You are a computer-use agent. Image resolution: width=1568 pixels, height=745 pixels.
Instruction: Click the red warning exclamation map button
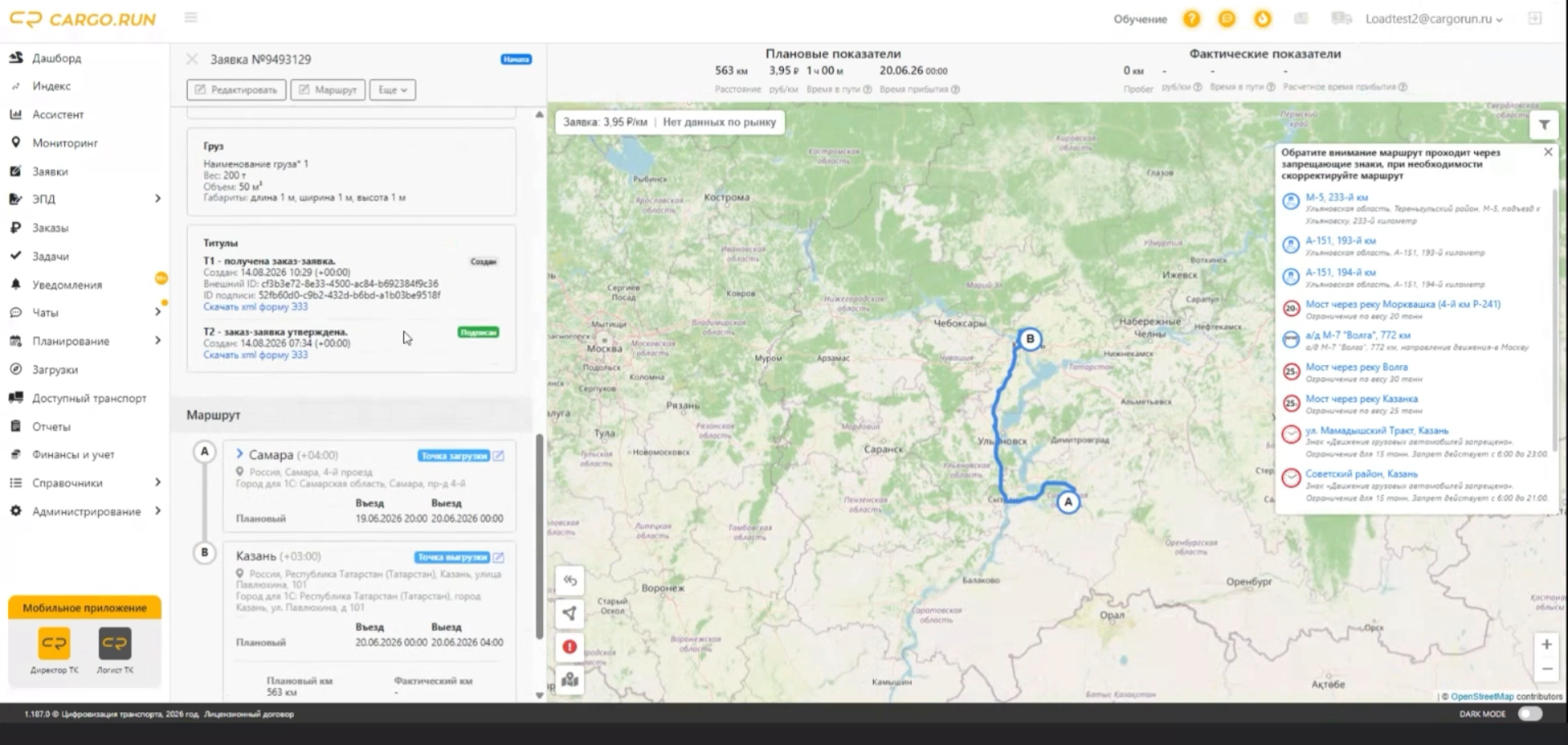point(570,647)
